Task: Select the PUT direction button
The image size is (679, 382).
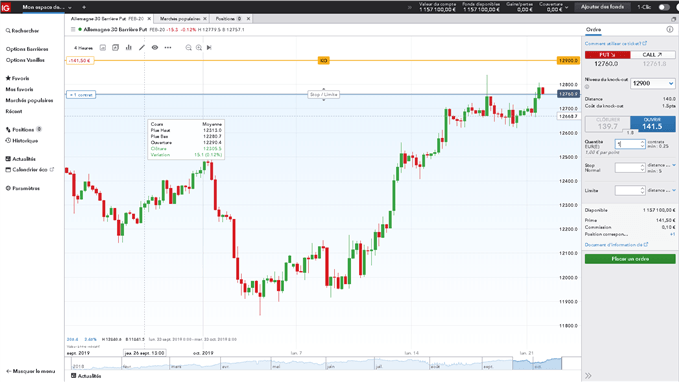Action: 608,55
